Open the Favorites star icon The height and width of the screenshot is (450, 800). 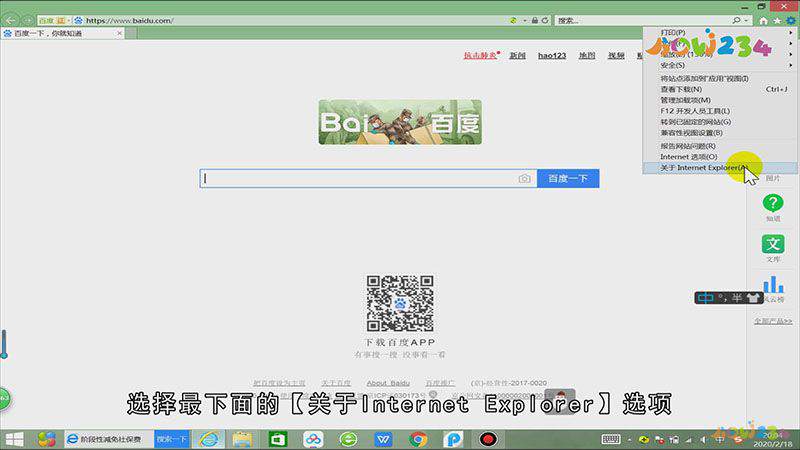pyautogui.click(x=777, y=21)
